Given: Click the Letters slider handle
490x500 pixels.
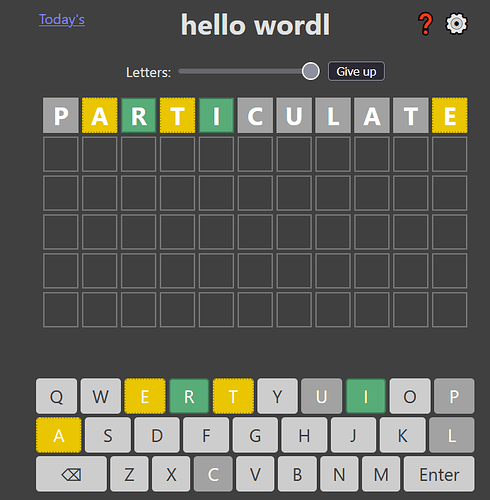Looking at the screenshot, I should (310, 71).
